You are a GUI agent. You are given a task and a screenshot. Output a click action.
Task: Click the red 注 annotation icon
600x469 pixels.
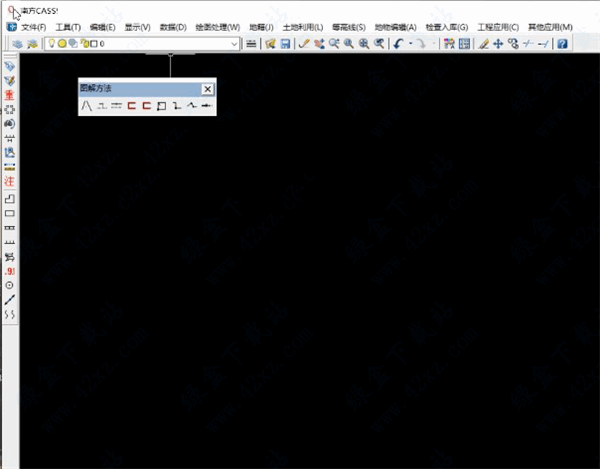pos(10,182)
